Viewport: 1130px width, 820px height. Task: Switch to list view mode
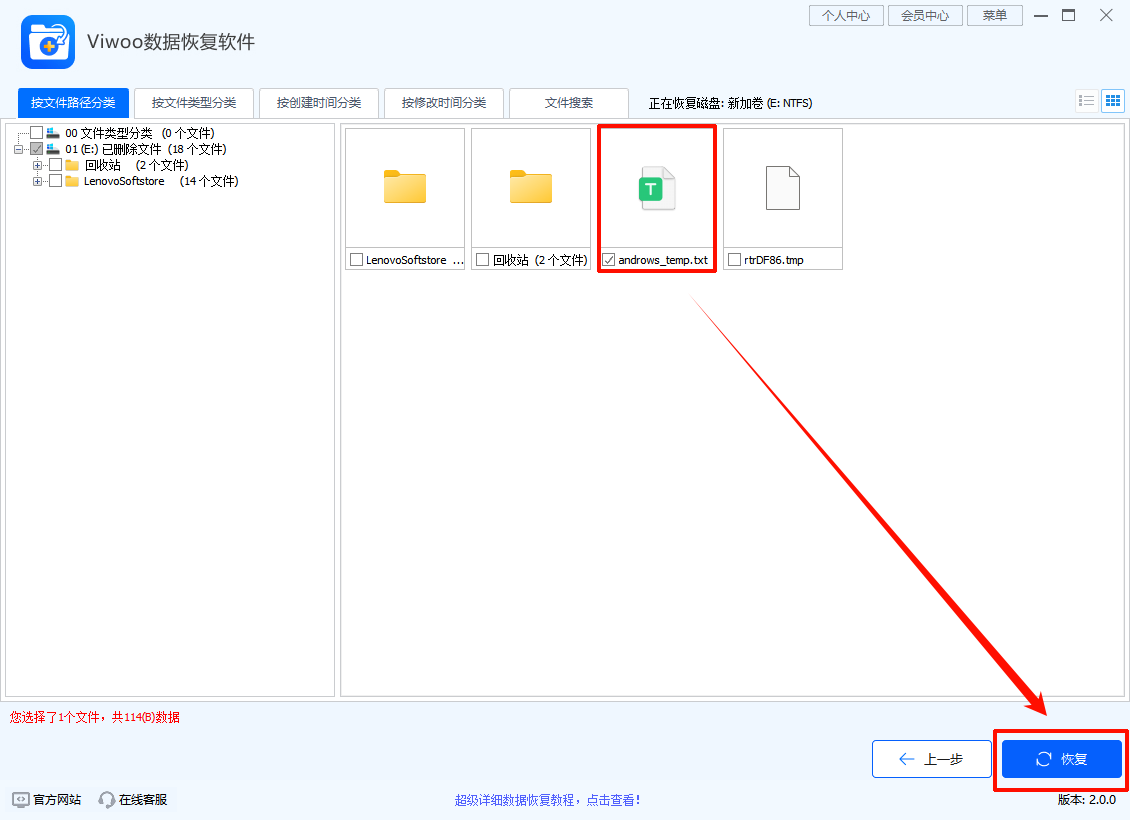(x=1086, y=101)
